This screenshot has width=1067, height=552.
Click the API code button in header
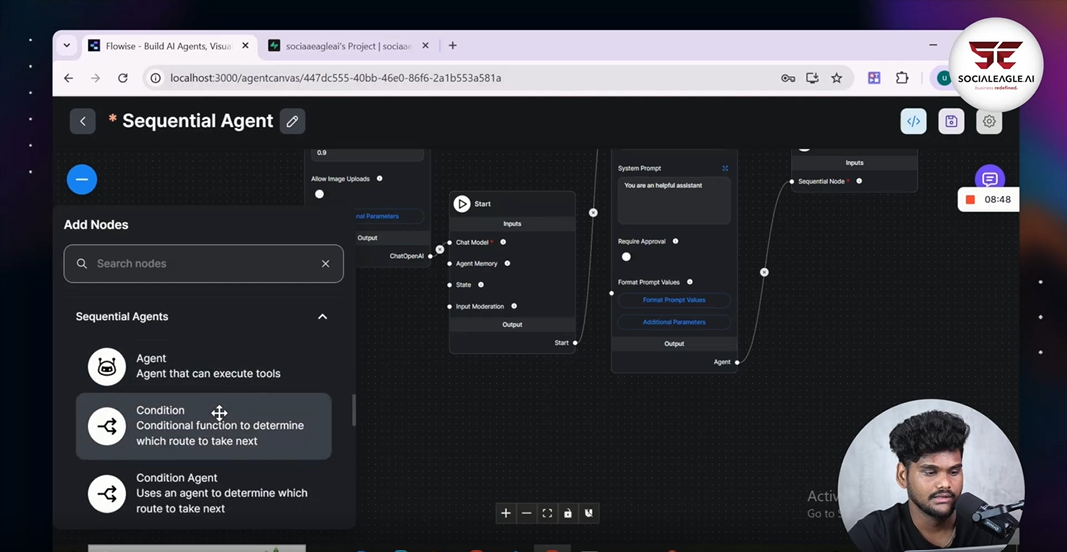pyautogui.click(x=913, y=121)
